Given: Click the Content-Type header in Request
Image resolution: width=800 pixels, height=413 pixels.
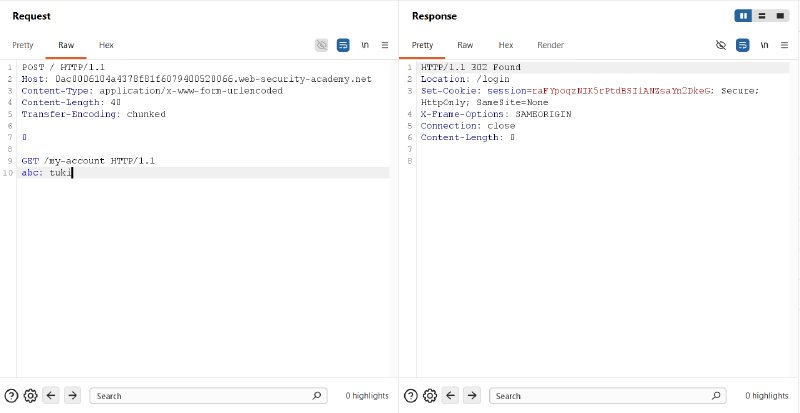Looking at the screenshot, I should click(152, 91).
